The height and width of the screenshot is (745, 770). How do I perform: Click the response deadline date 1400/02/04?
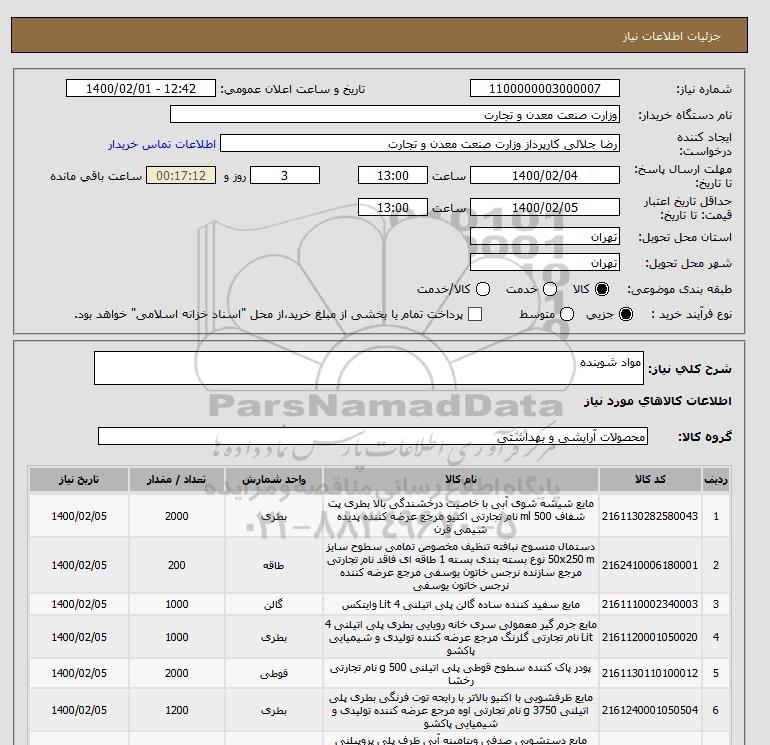click(545, 175)
